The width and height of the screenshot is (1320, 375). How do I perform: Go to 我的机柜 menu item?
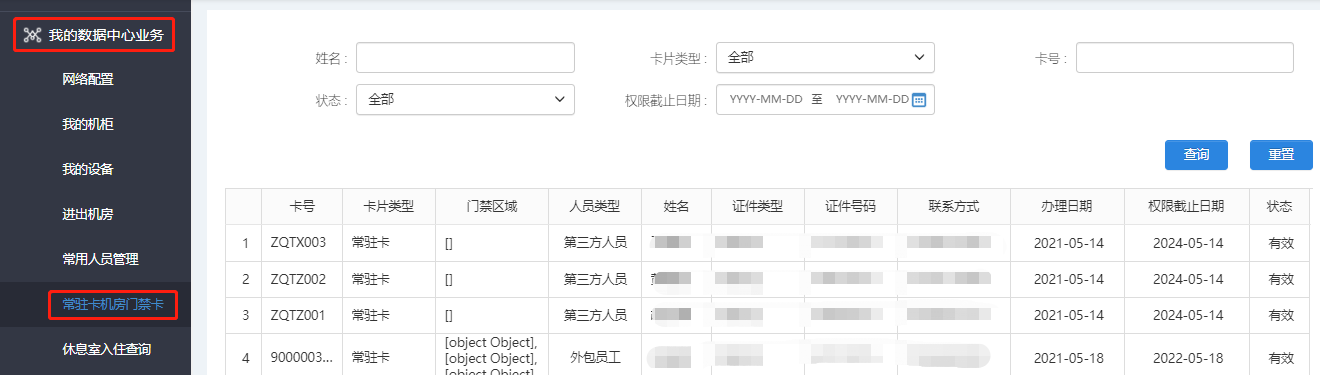pos(88,124)
